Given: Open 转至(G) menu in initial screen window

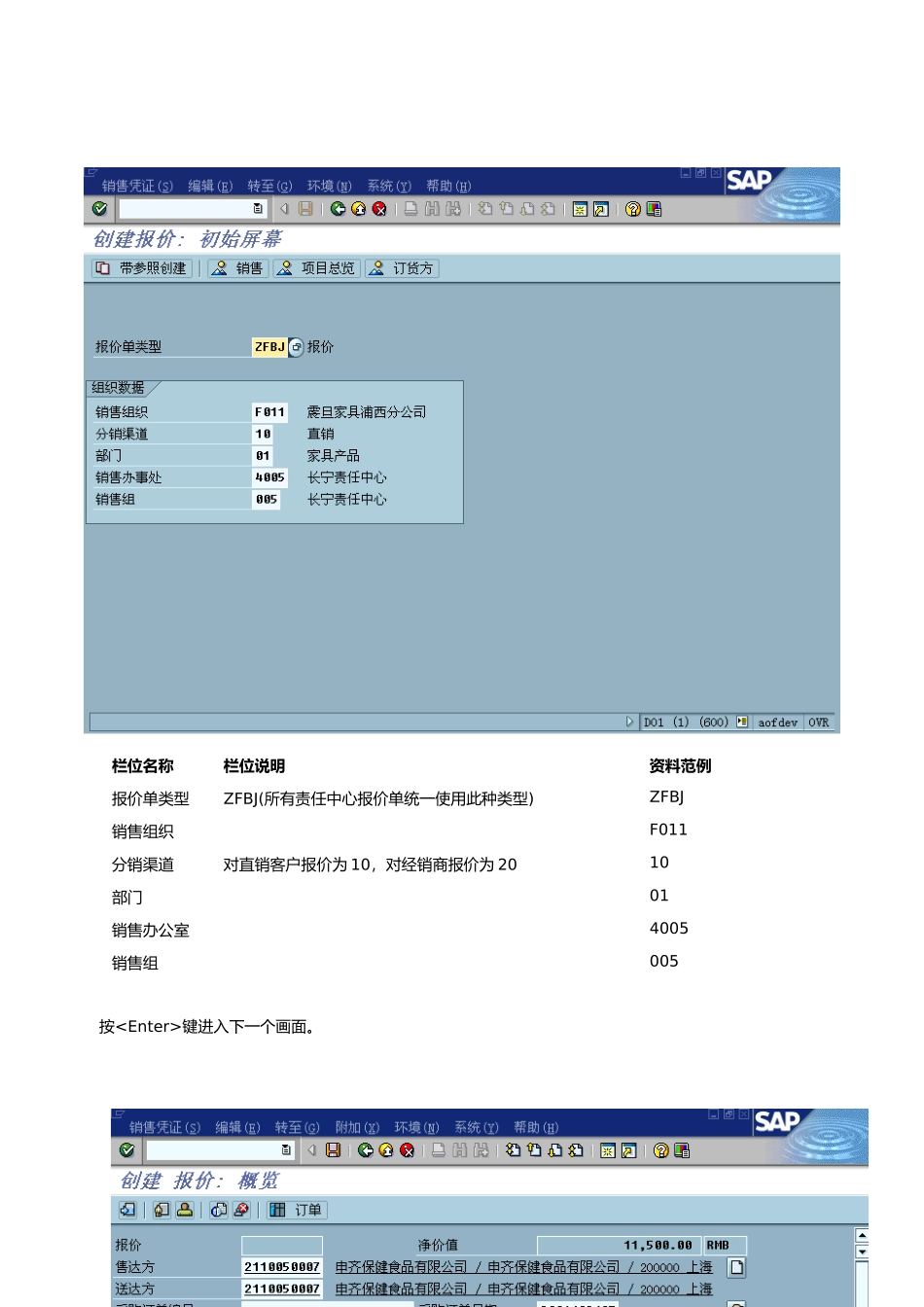Looking at the screenshot, I should [x=269, y=186].
